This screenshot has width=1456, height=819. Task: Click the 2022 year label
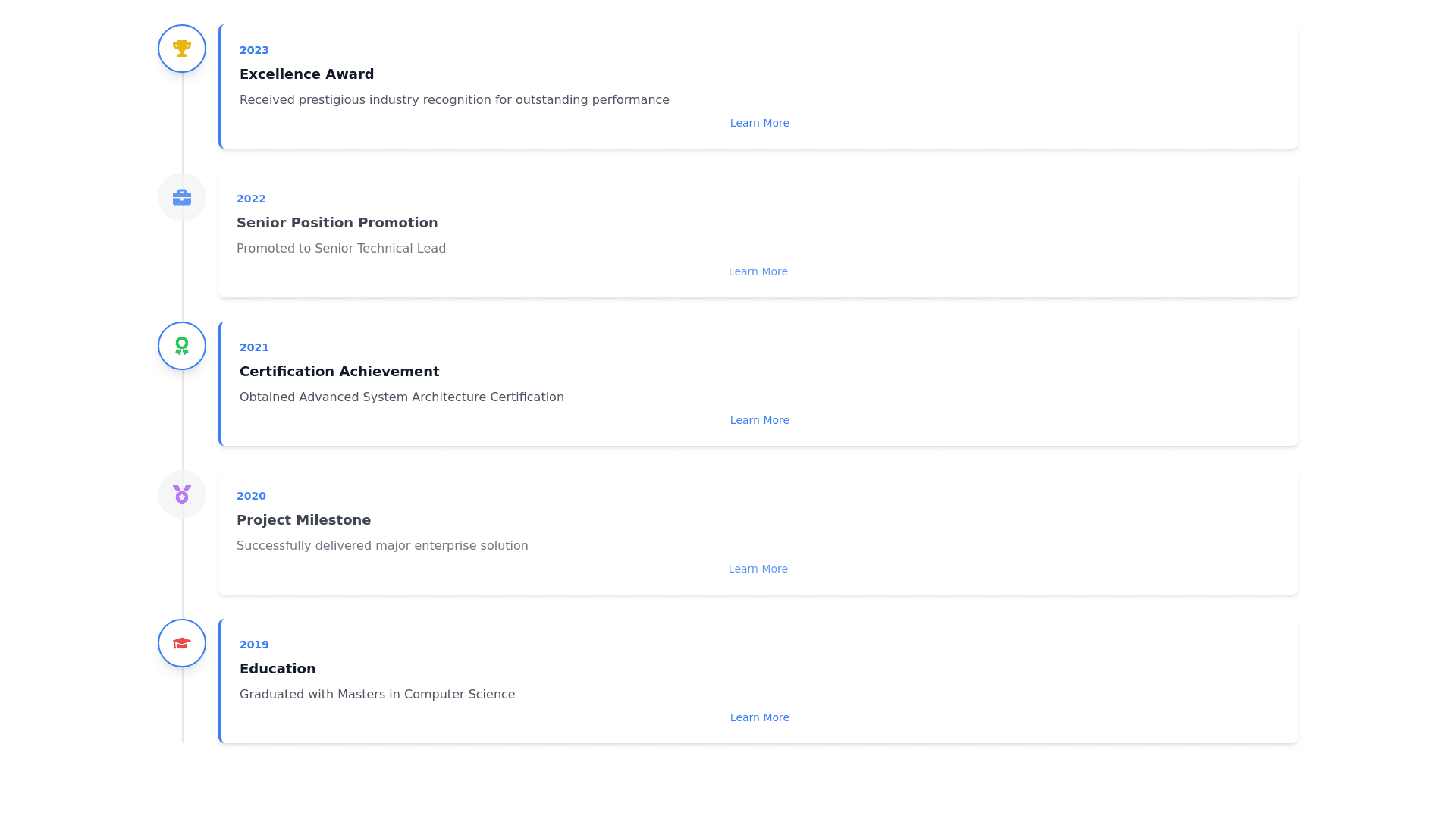click(251, 199)
